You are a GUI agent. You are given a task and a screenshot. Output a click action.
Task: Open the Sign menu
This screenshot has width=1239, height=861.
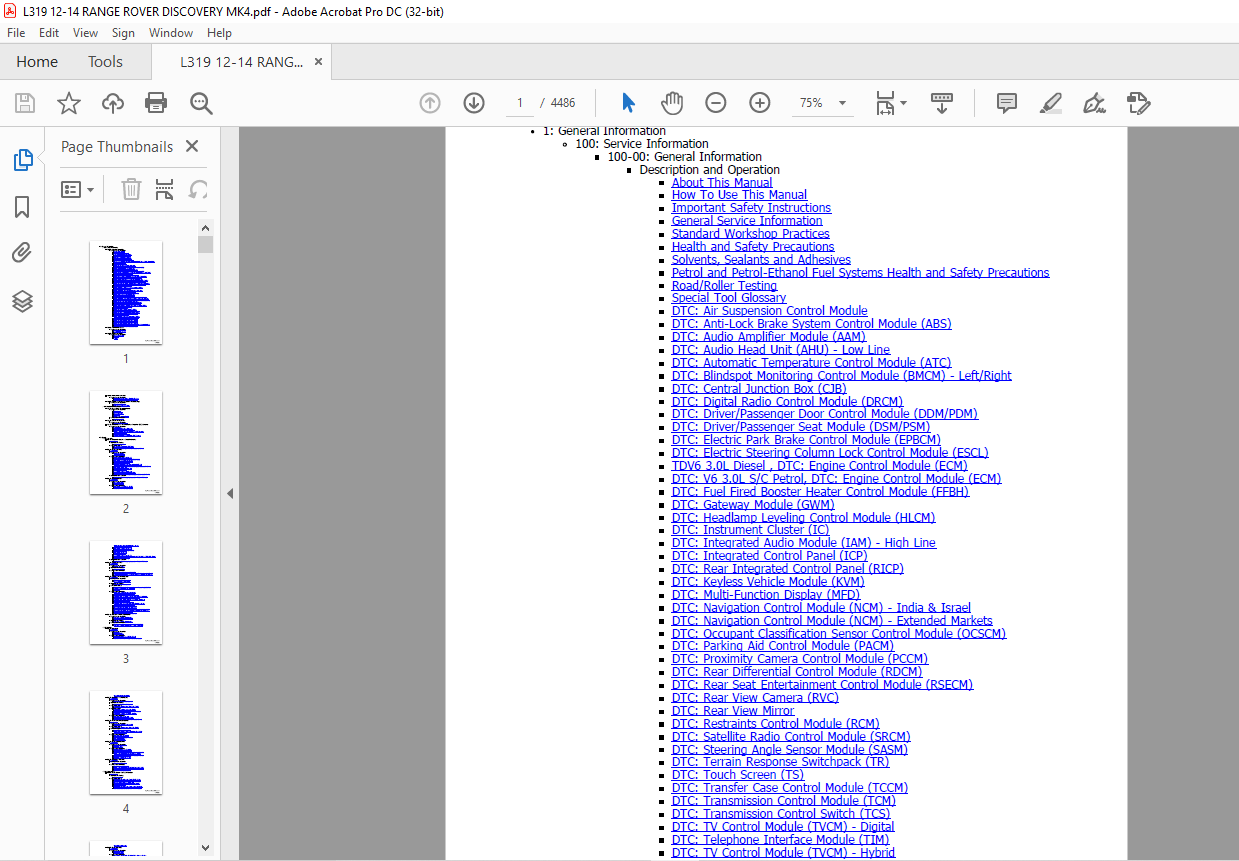(123, 33)
